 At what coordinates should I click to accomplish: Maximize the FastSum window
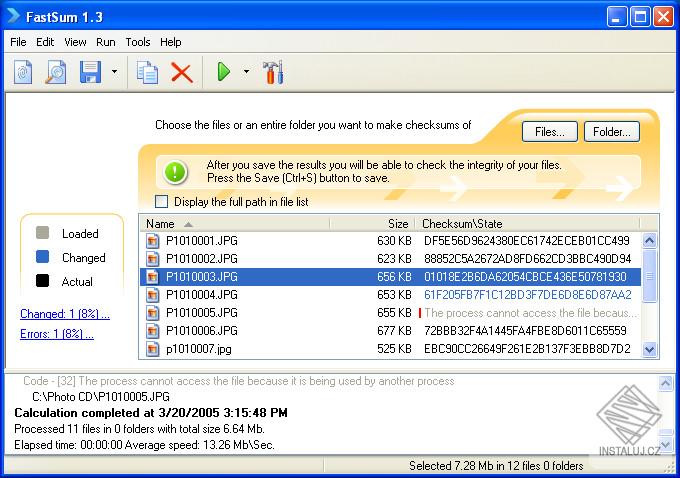(640, 17)
